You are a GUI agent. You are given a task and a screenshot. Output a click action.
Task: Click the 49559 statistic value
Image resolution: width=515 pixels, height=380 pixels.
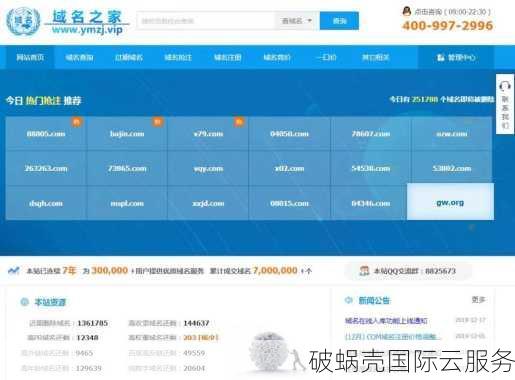point(194,353)
